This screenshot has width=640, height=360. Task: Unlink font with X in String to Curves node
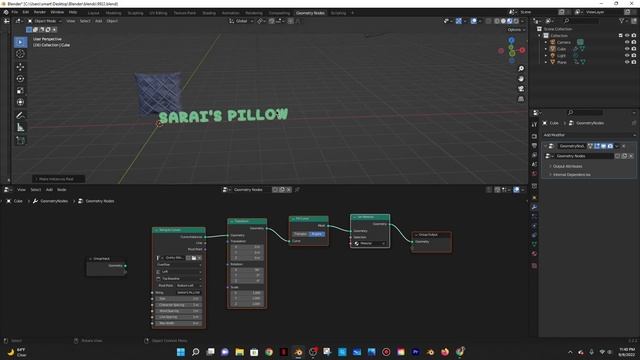point(199,258)
